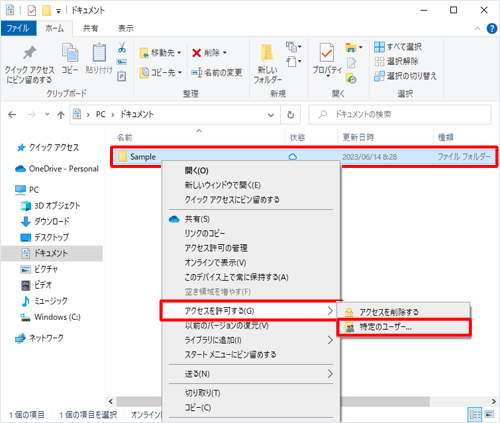Image resolution: width=500 pixels, height=423 pixels.
Task: Open Pictures (ピクチャ) in sidebar
Action: click(x=39, y=269)
